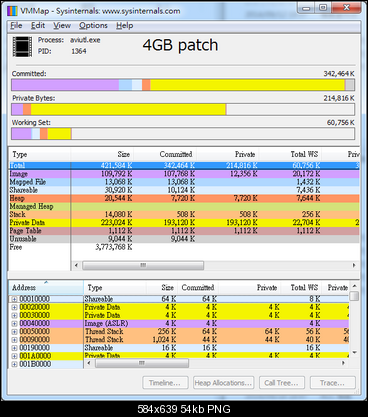Screen dimensions: 368x417
Task: Sort summary by Committed column header
Action: 165,154
